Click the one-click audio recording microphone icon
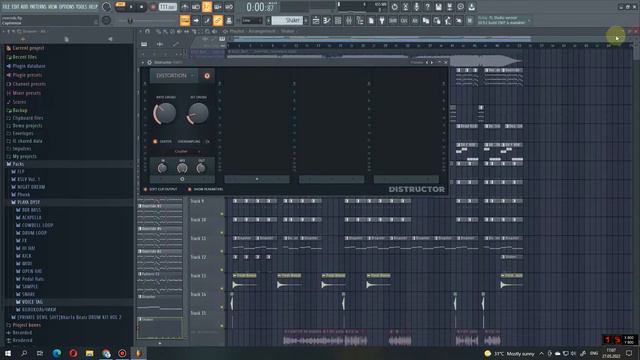The height and width of the screenshot is (360, 640). pos(416,7)
